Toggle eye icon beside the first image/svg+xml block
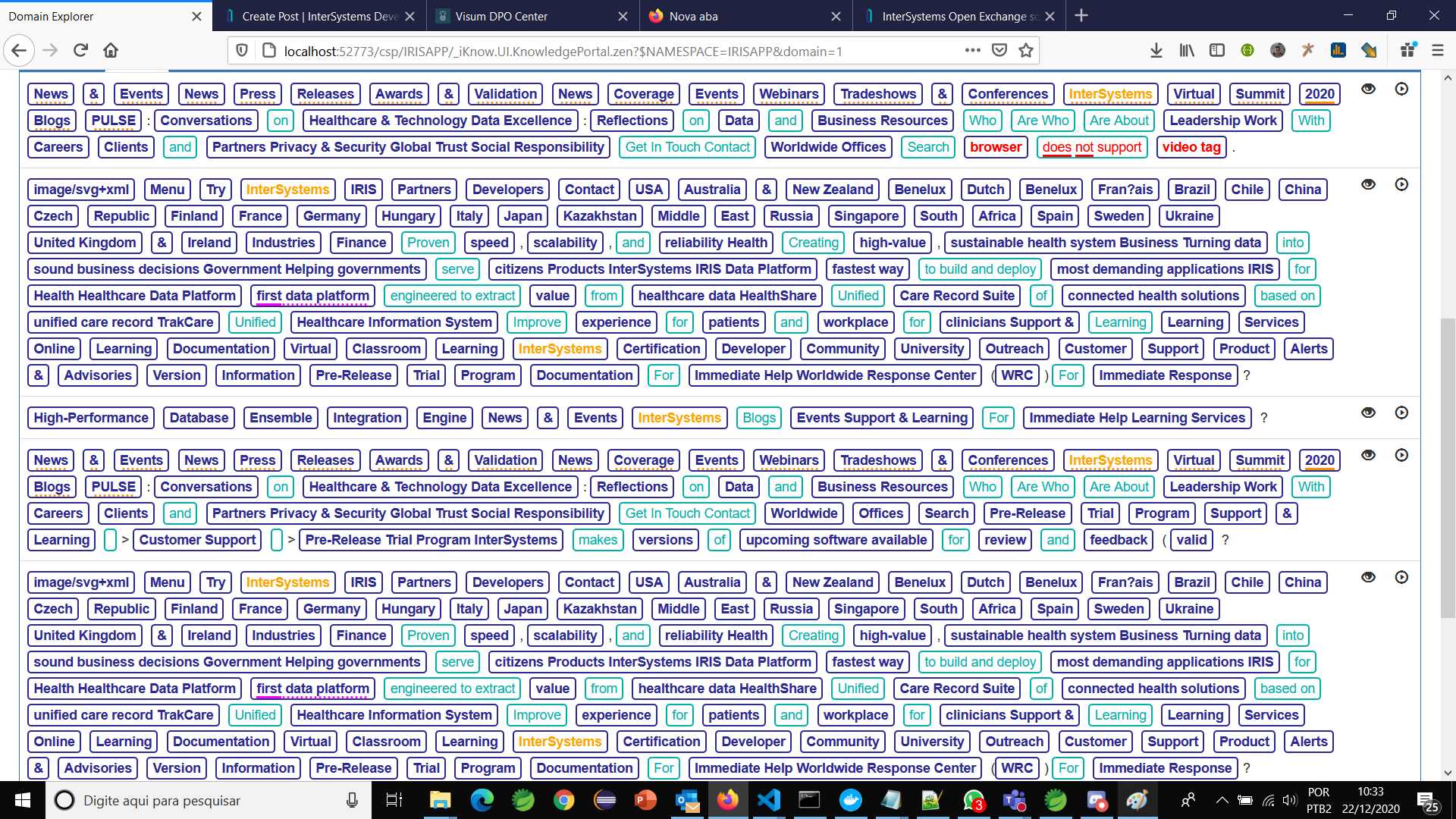 pos(1368,184)
